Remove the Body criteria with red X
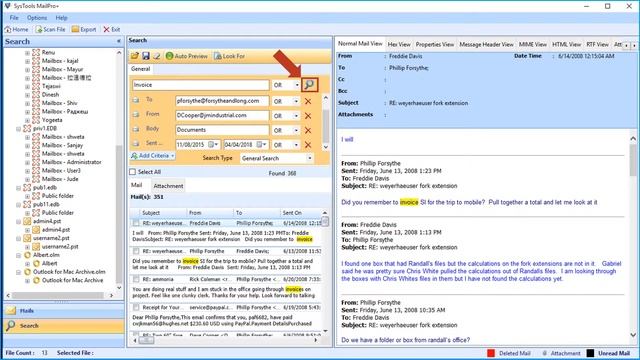Image resolution: width=640 pixels, height=360 pixels. coord(308,131)
